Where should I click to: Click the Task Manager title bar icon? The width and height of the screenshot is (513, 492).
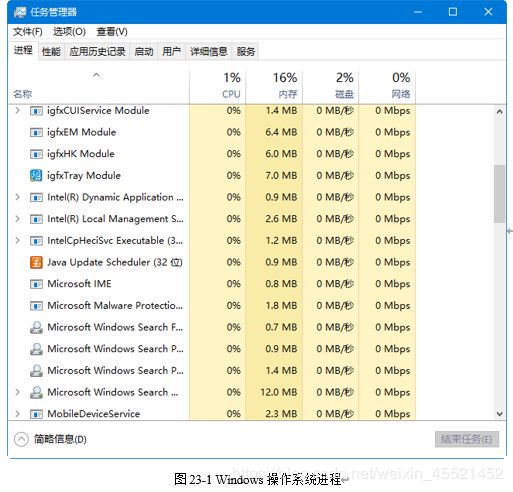point(20,12)
